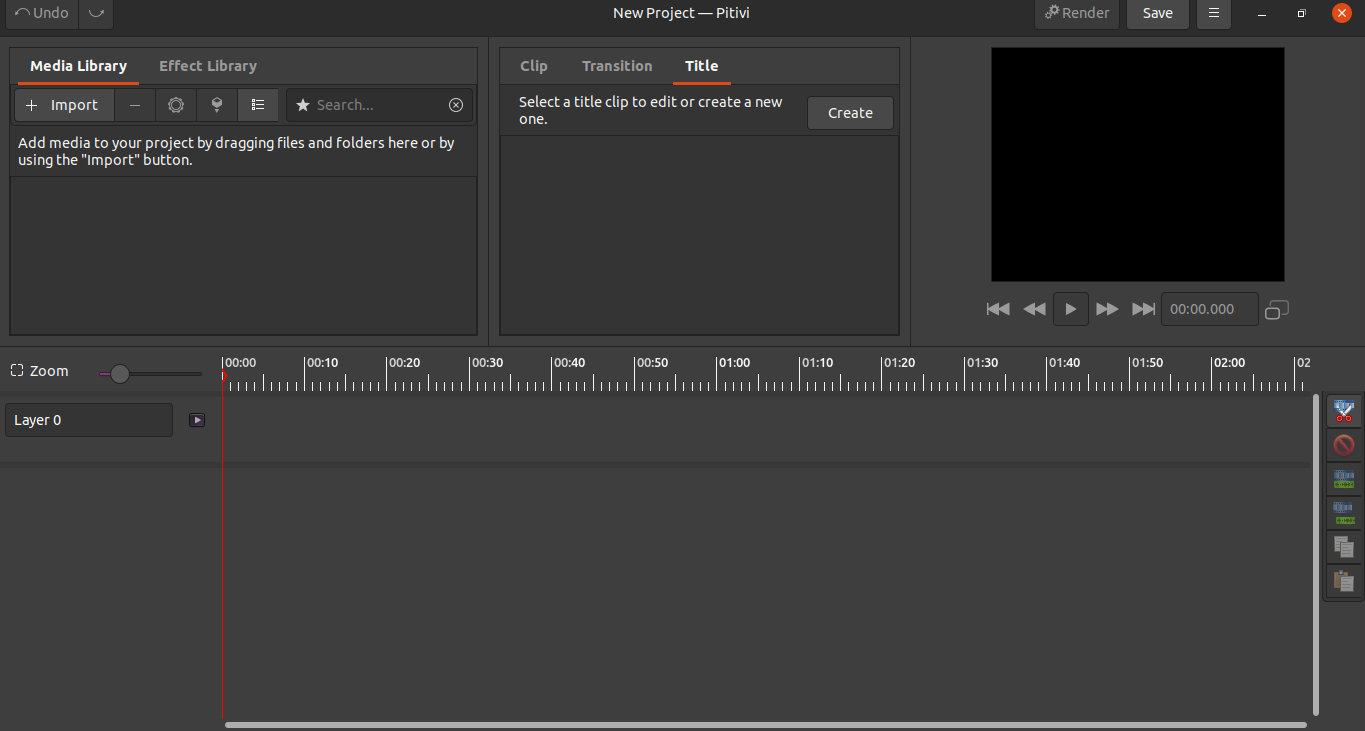Image resolution: width=1365 pixels, height=731 pixels.
Task: Clear the search field with the X icon
Action: click(x=456, y=105)
